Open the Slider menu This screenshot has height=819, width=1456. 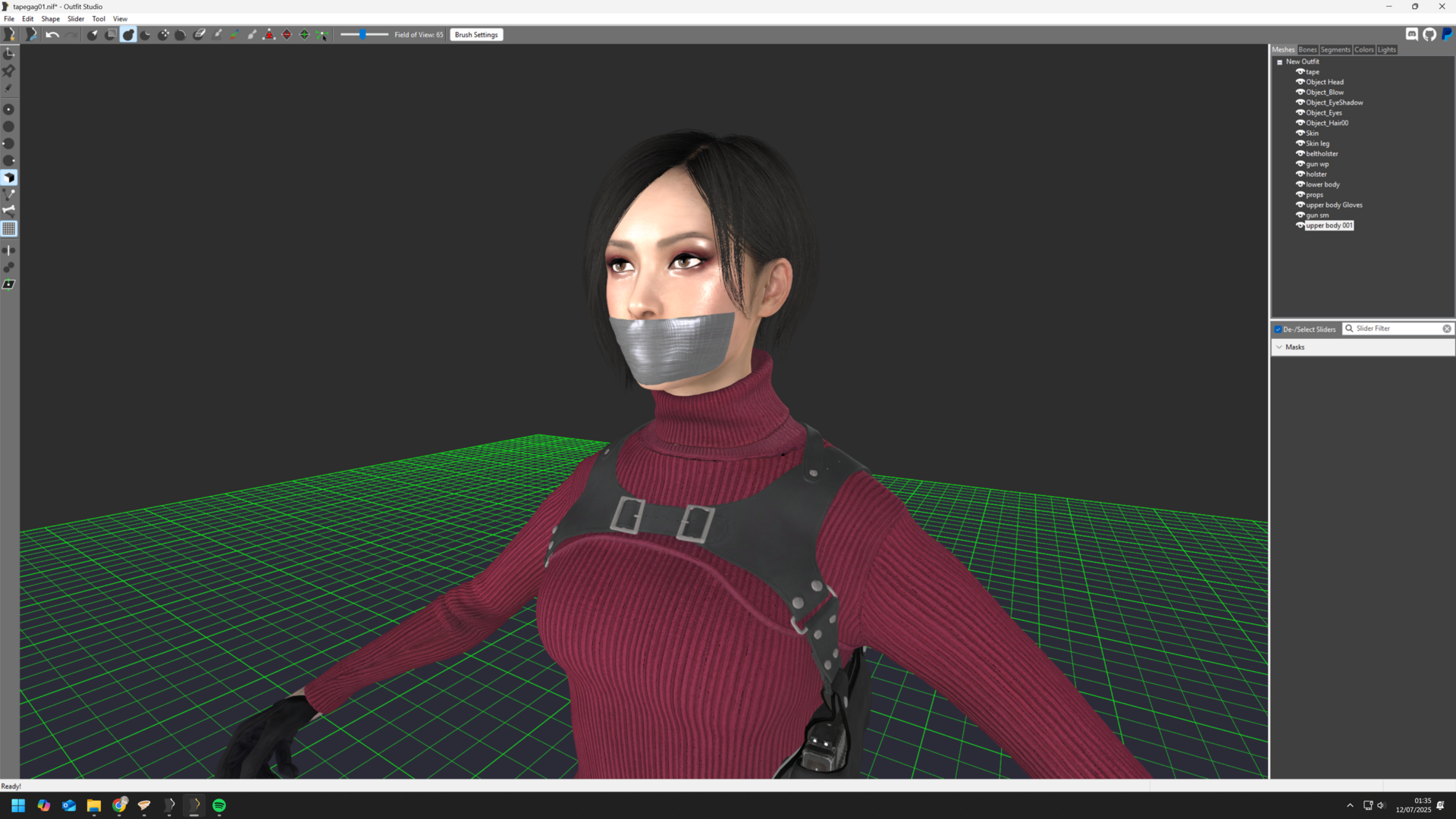(76, 19)
